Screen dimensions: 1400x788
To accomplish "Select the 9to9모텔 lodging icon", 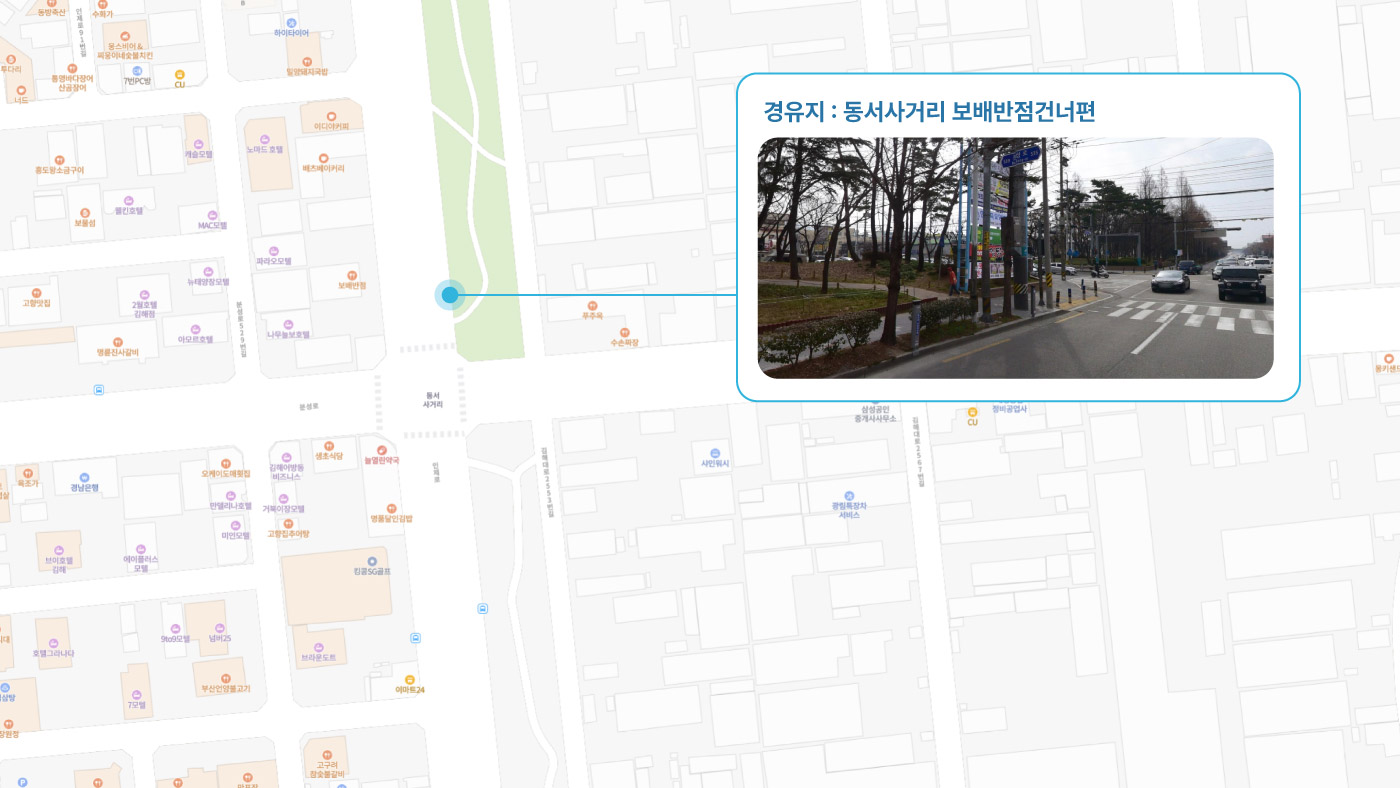I will pos(175,628).
